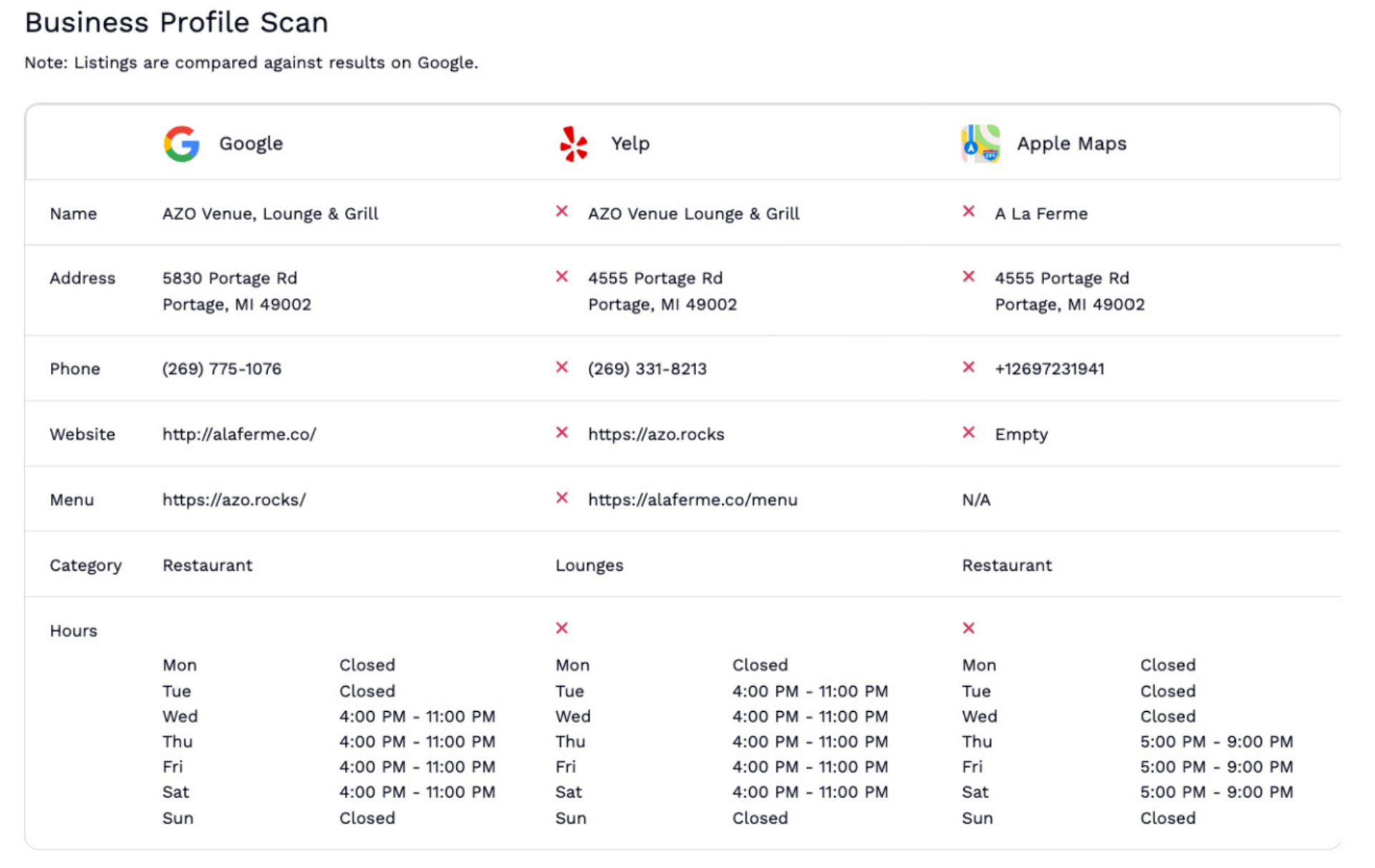Image resolution: width=1375 pixels, height=868 pixels.
Task: Click Apple Maps Fri hours 5:00 PM - 9:00 PM
Action: 1217,766
